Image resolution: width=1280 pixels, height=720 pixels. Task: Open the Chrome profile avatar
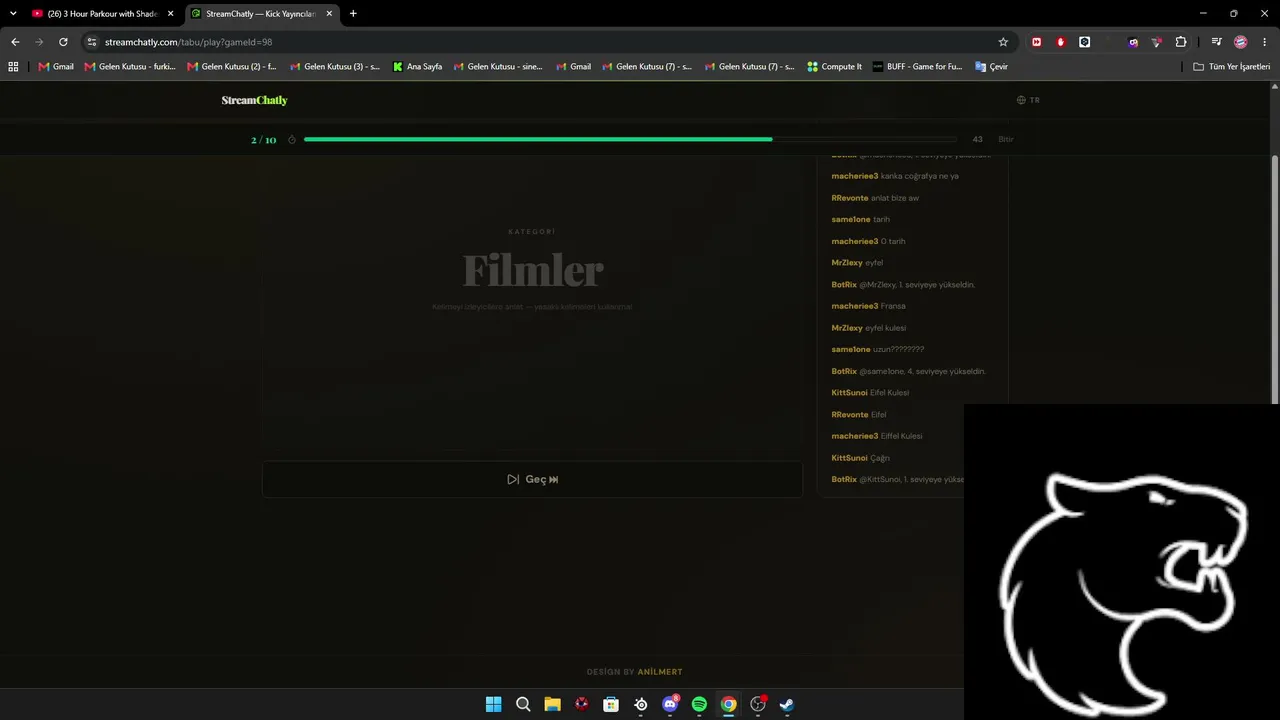point(1241,42)
